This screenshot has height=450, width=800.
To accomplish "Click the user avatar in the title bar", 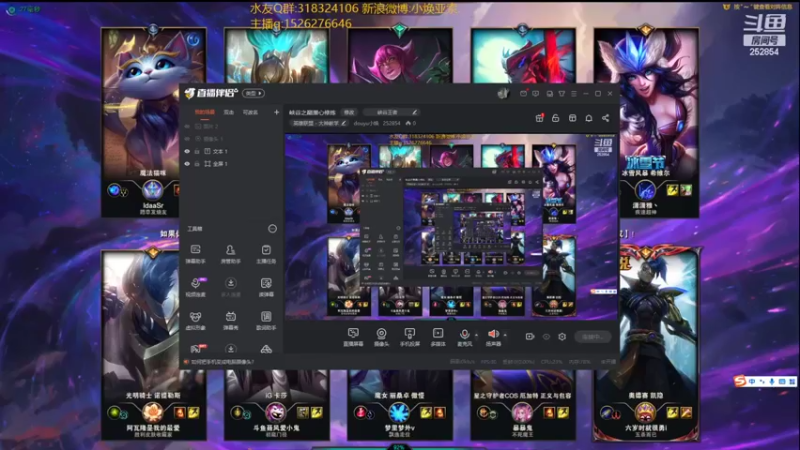I will [x=503, y=93].
